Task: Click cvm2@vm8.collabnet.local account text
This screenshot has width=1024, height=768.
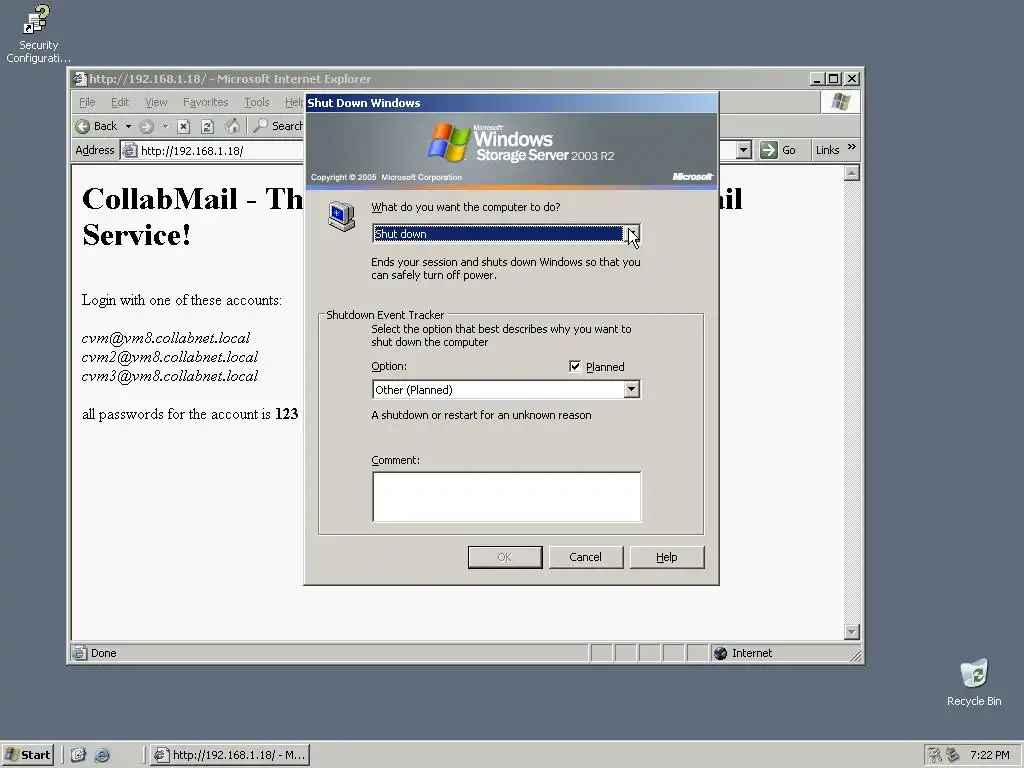Action: [x=170, y=357]
